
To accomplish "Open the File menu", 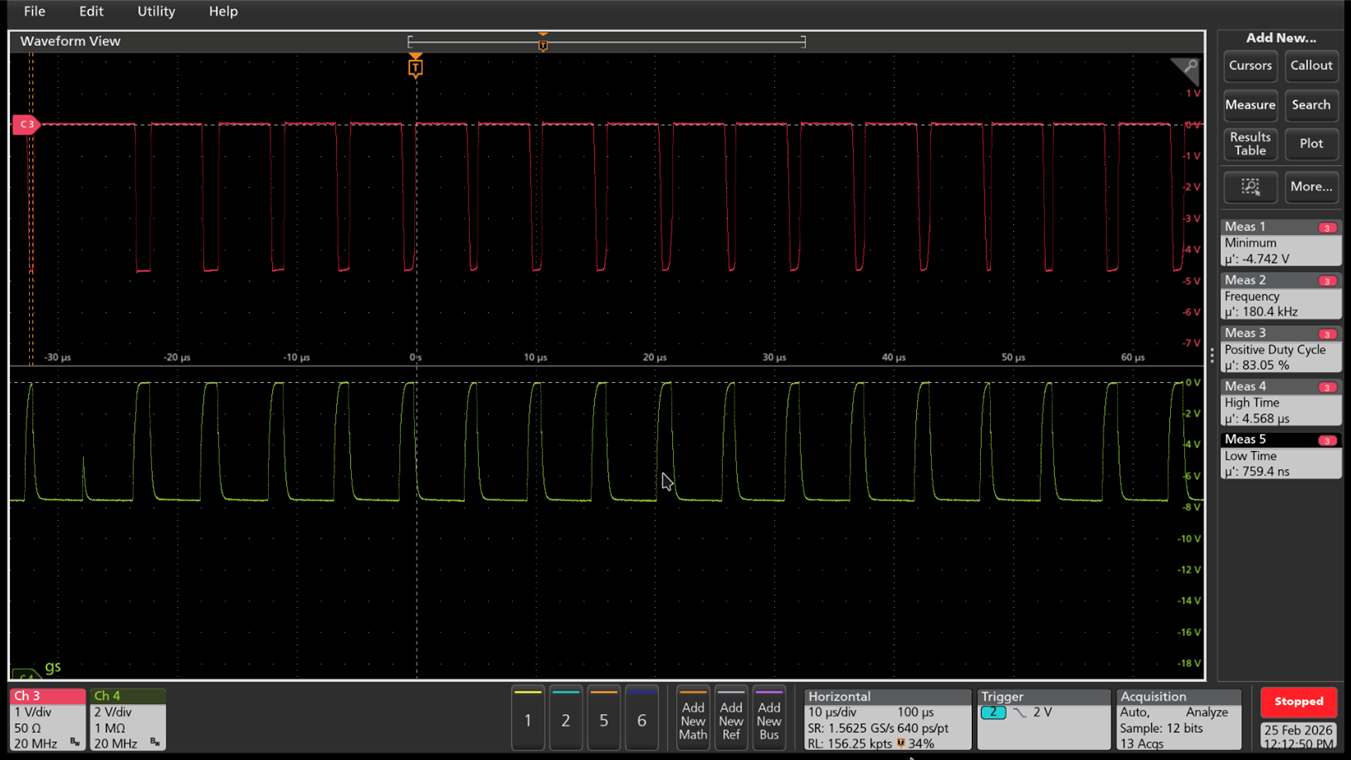I will 34,11.
